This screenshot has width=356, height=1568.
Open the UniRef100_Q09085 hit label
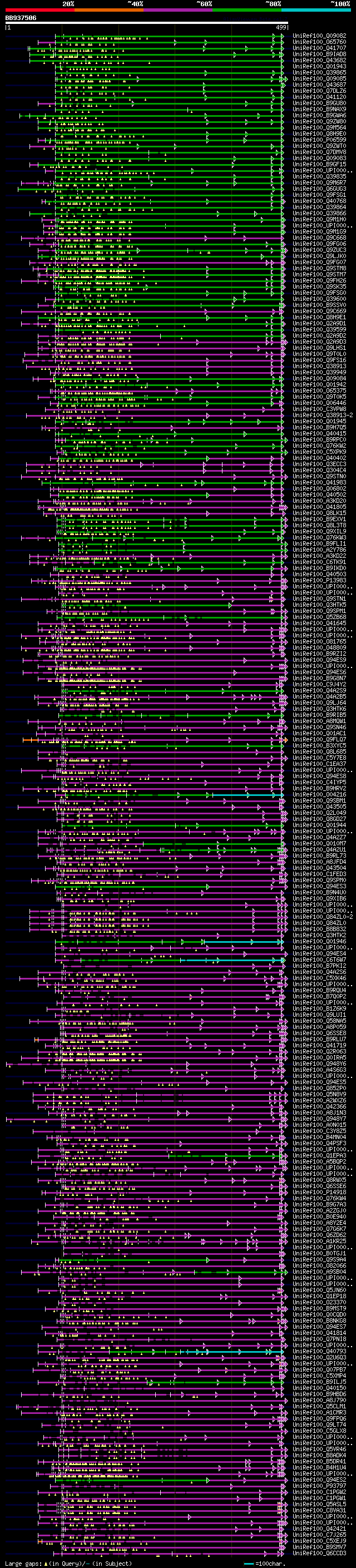point(319,78)
